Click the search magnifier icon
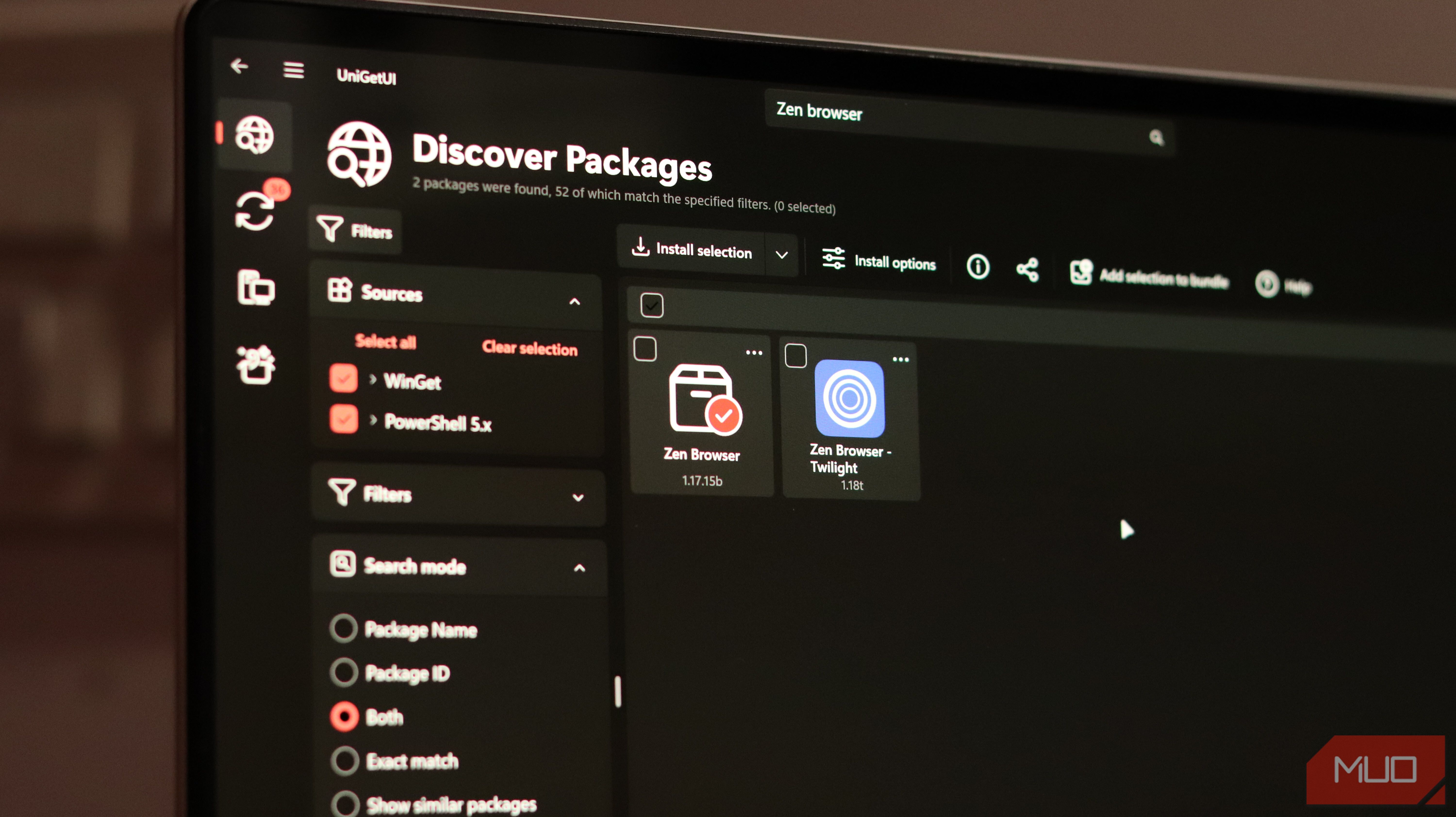The width and height of the screenshot is (1456, 817). [1157, 137]
